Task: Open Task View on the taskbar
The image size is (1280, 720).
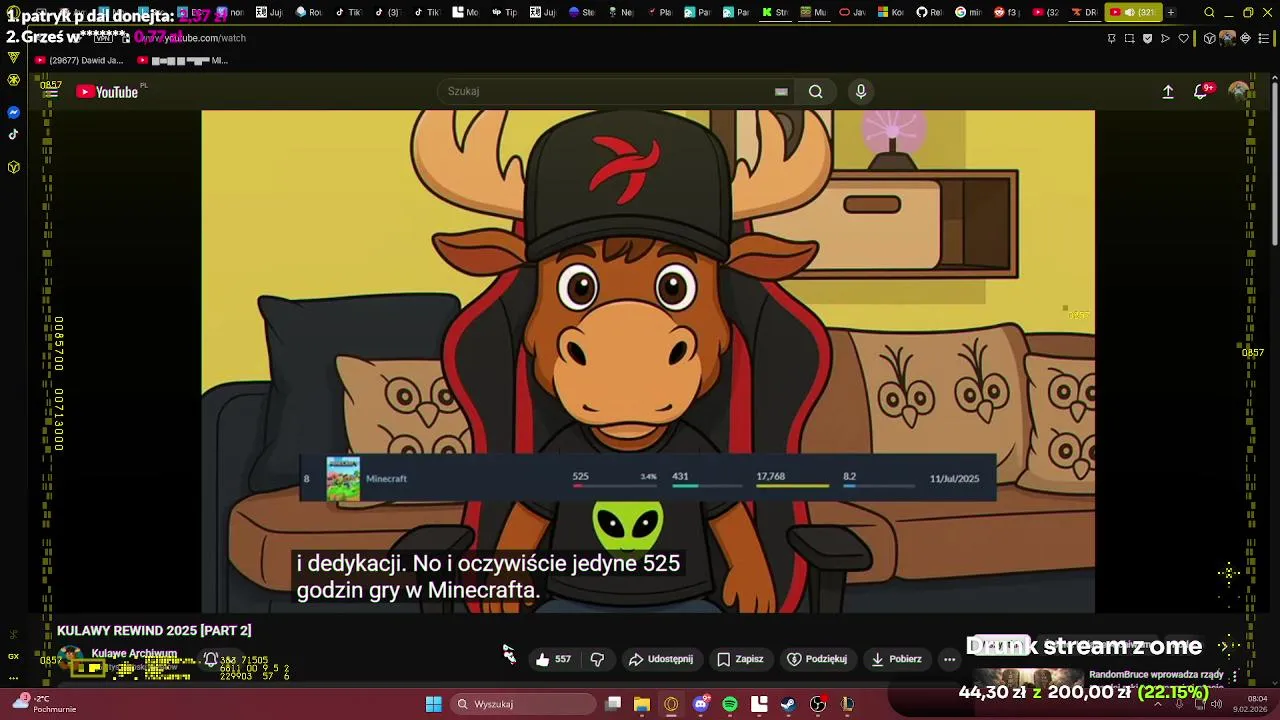Action: click(613, 704)
